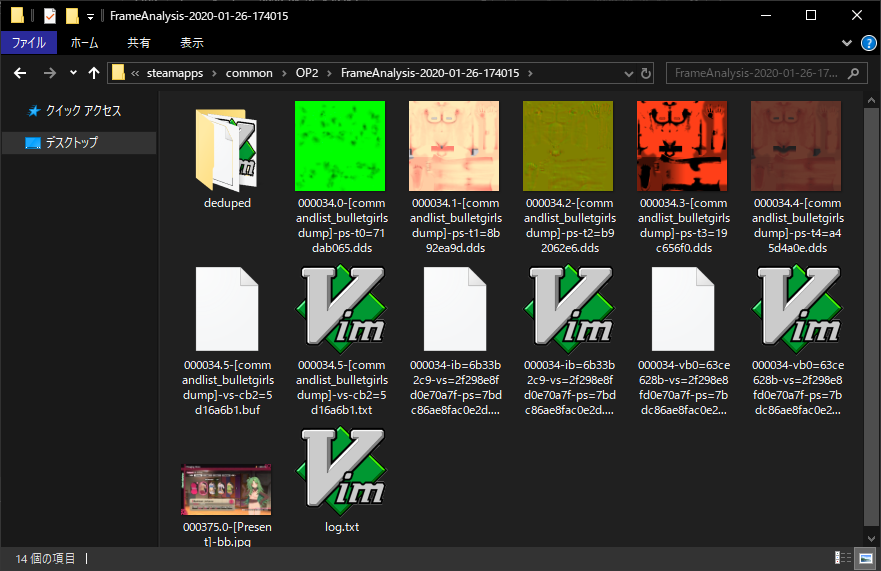
Task: Expand the chevron after common breadcrumb
Action: (x=284, y=74)
